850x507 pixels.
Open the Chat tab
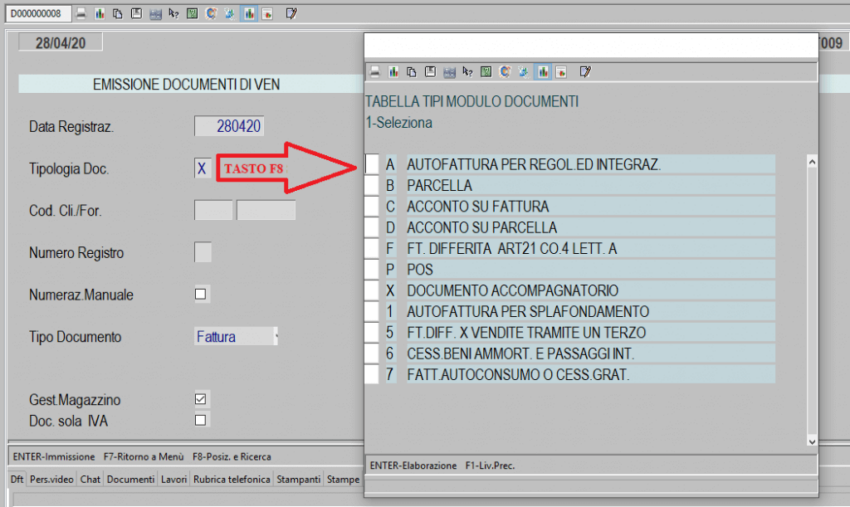click(x=90, y=479)
